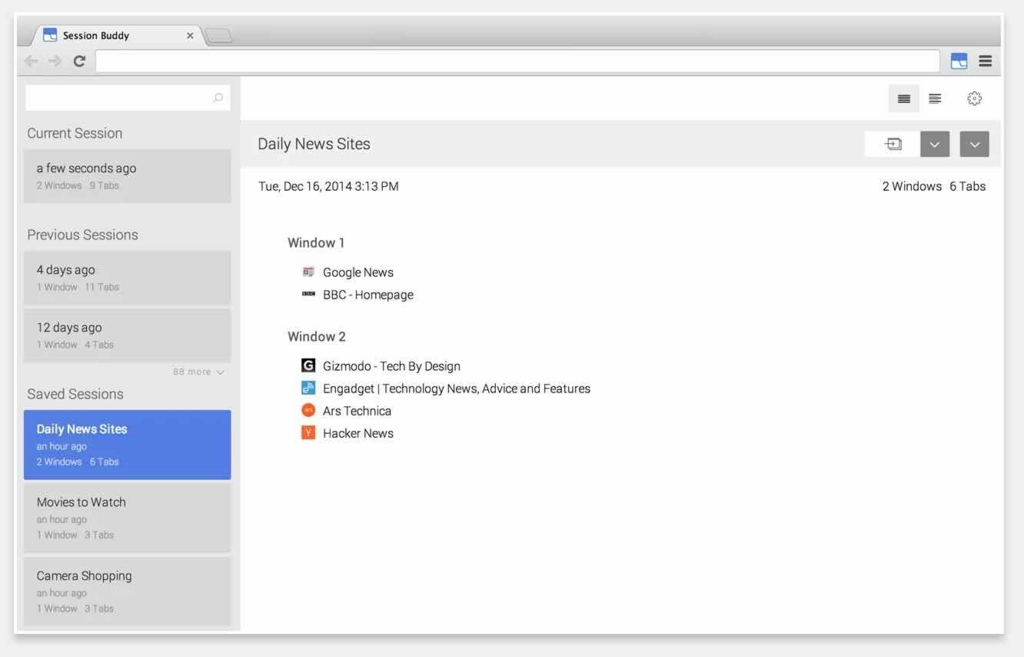Click the Engadget favicon
The height and width of the screenshot is (657, 1024).
[308, 388]
